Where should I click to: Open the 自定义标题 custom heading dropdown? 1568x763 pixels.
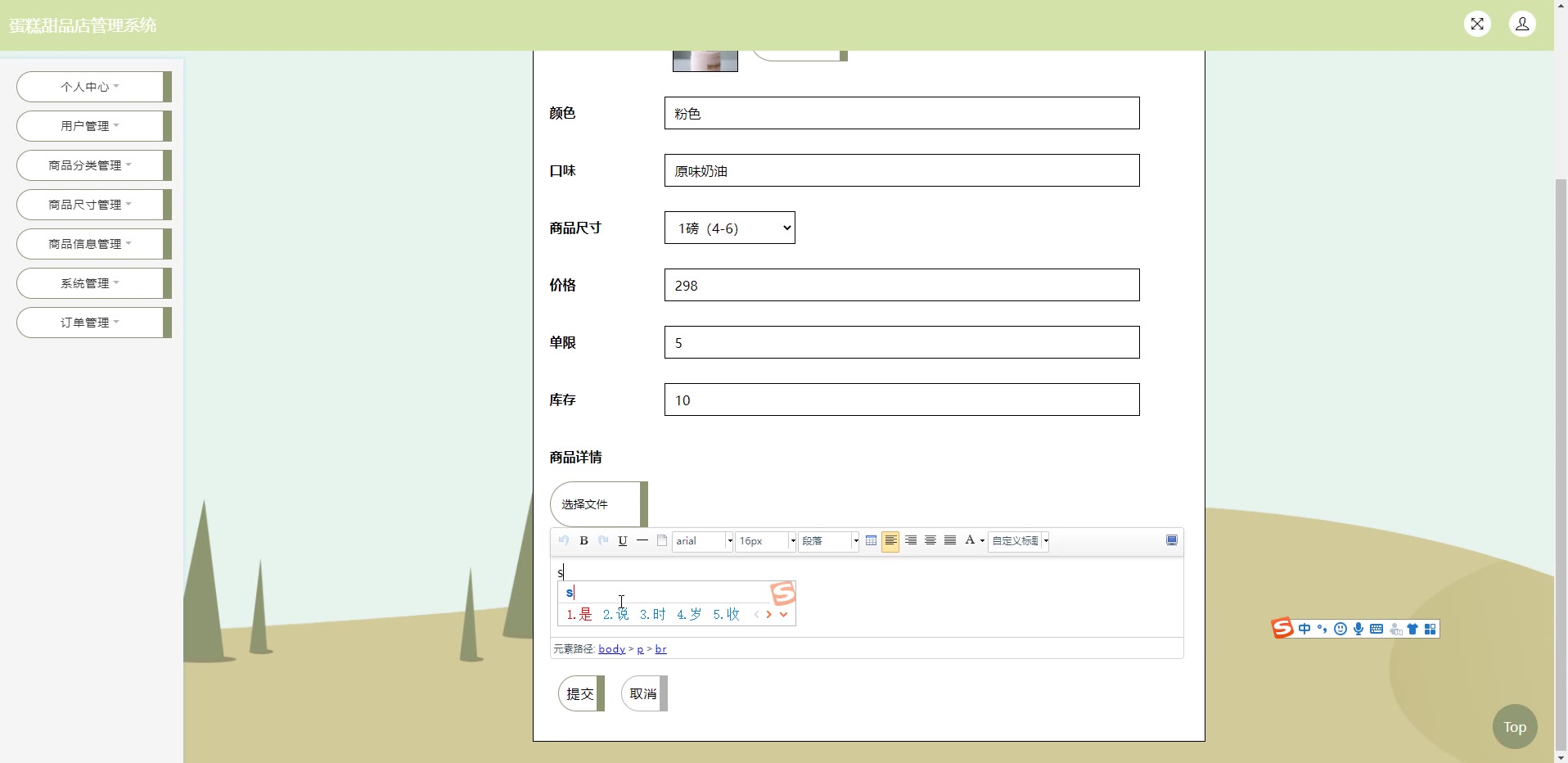[x=1019, y=541]
